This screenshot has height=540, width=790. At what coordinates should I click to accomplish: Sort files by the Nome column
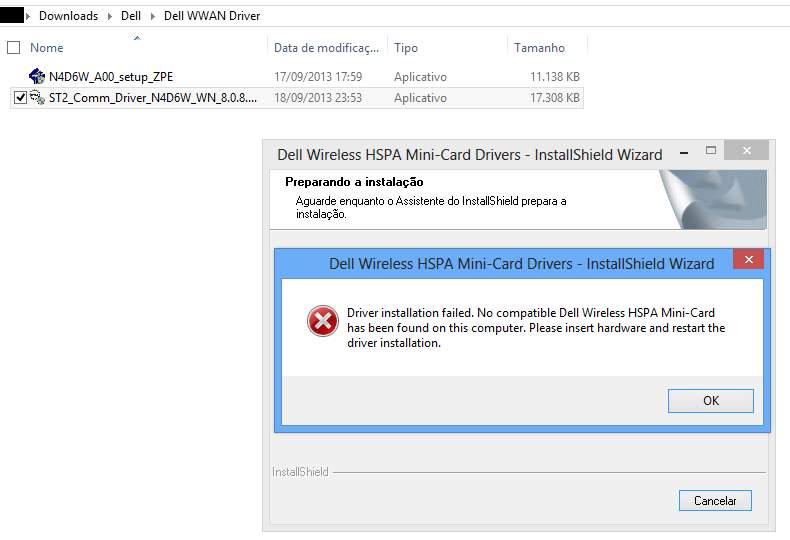[46, 48]
